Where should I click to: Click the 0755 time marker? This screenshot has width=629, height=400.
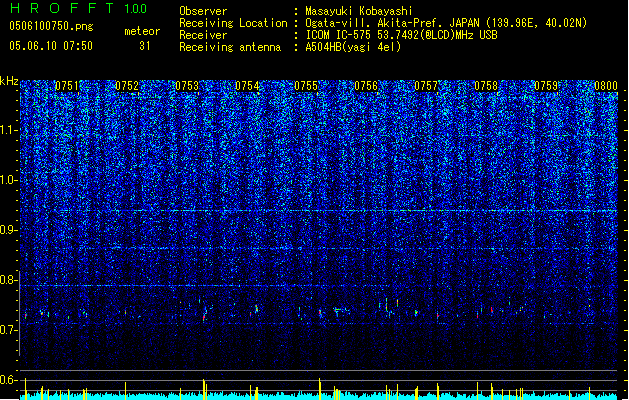click(x=306, y=86)
